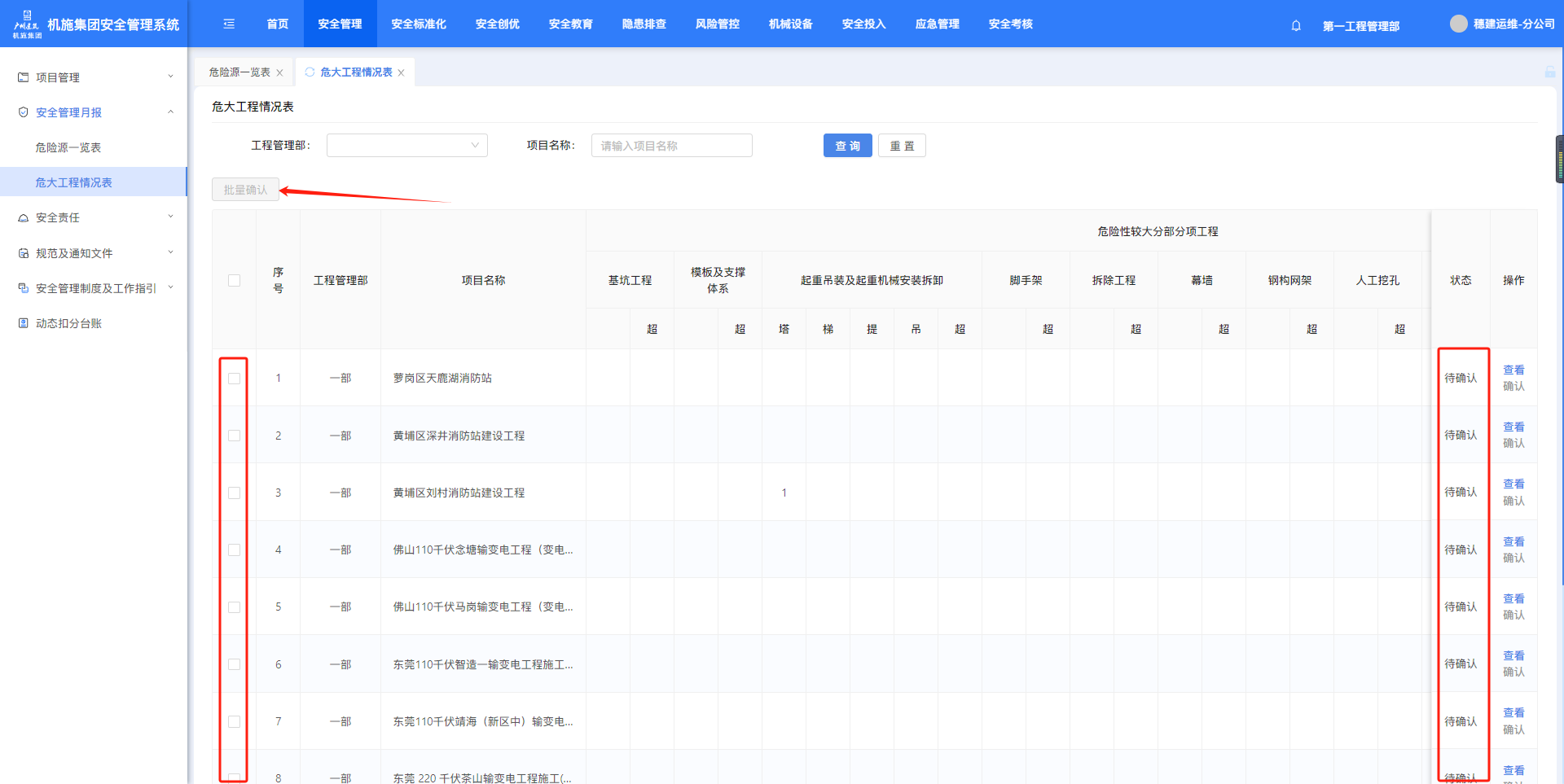Close the 危险源一览表 tab
Viewport: 1564px width, 784px height.
tap(280, 73)
